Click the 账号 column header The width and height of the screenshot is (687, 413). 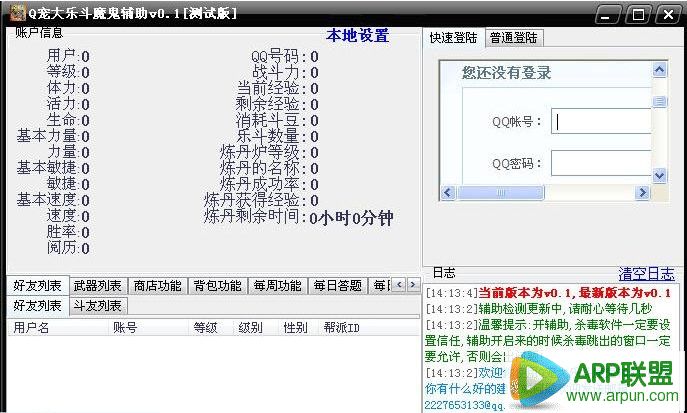pos(149,328)
